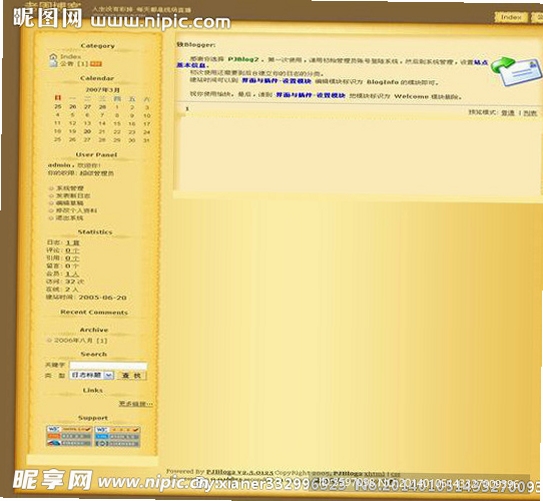Screen dimensions: 543x501
Task: Switch preview mode to 列表
Action: [530, 113]
